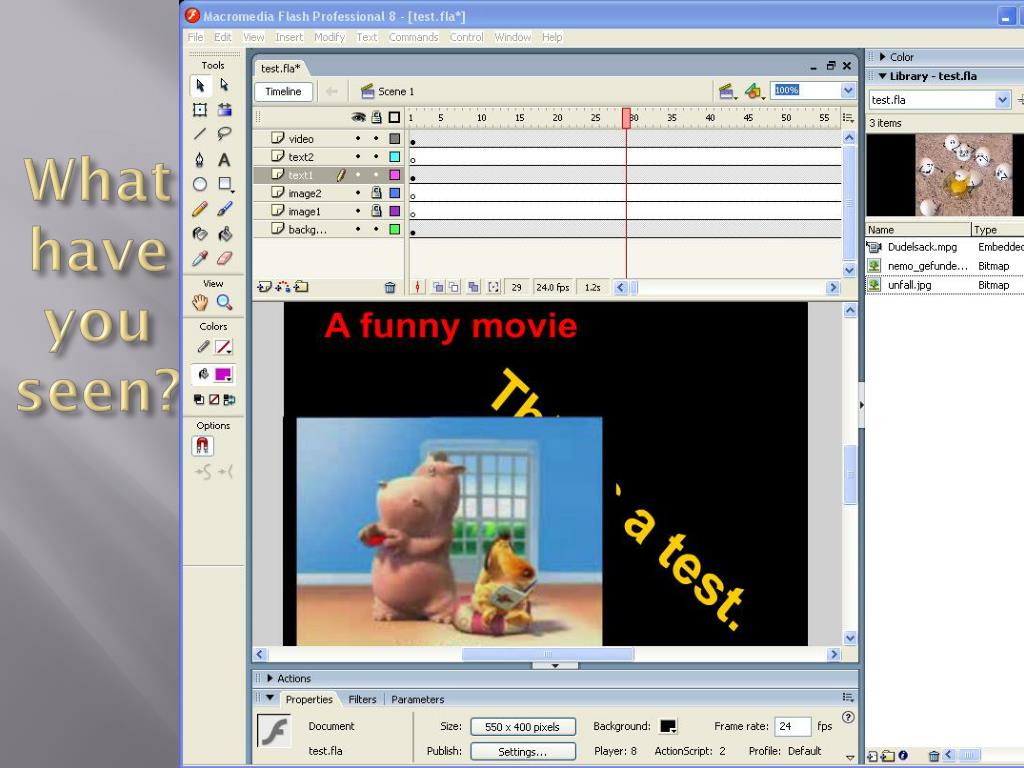
Task: Toggle Edit Multiple Frames button
Action: [473, 287]
